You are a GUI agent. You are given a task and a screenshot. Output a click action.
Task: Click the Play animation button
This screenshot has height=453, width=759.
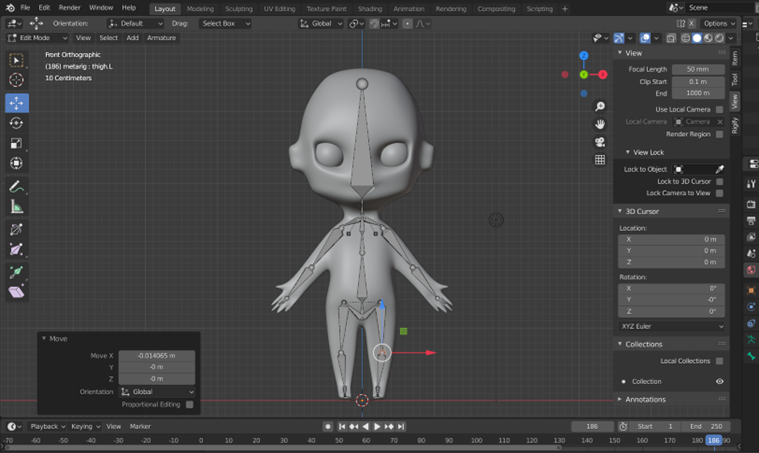pos(377,426)
